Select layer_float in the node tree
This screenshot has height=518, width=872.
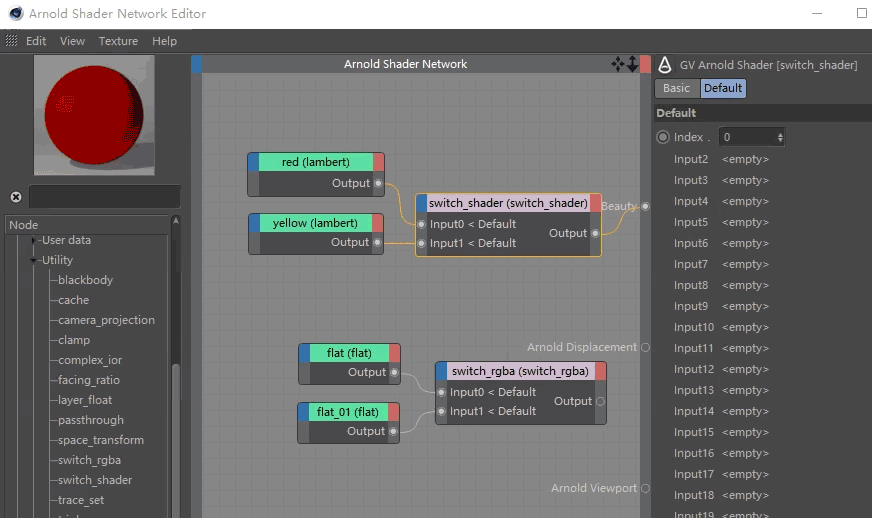pyautogui.click(x=85, y=400)
